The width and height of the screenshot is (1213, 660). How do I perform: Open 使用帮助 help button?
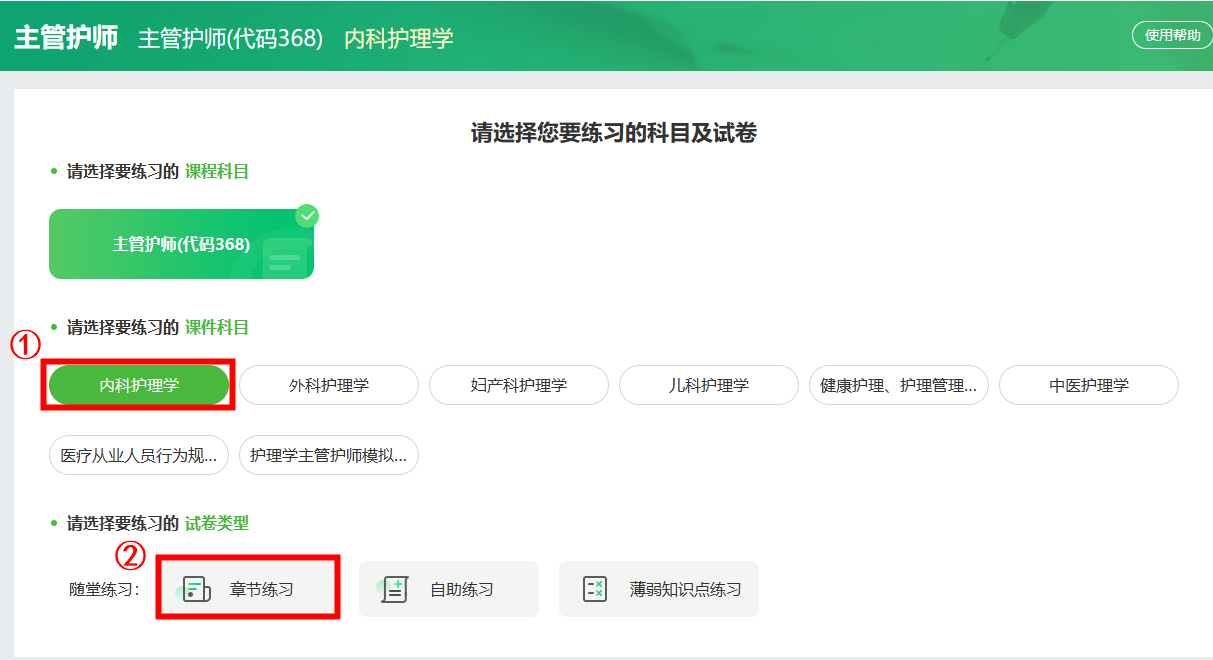click(x=1172, y=35)
